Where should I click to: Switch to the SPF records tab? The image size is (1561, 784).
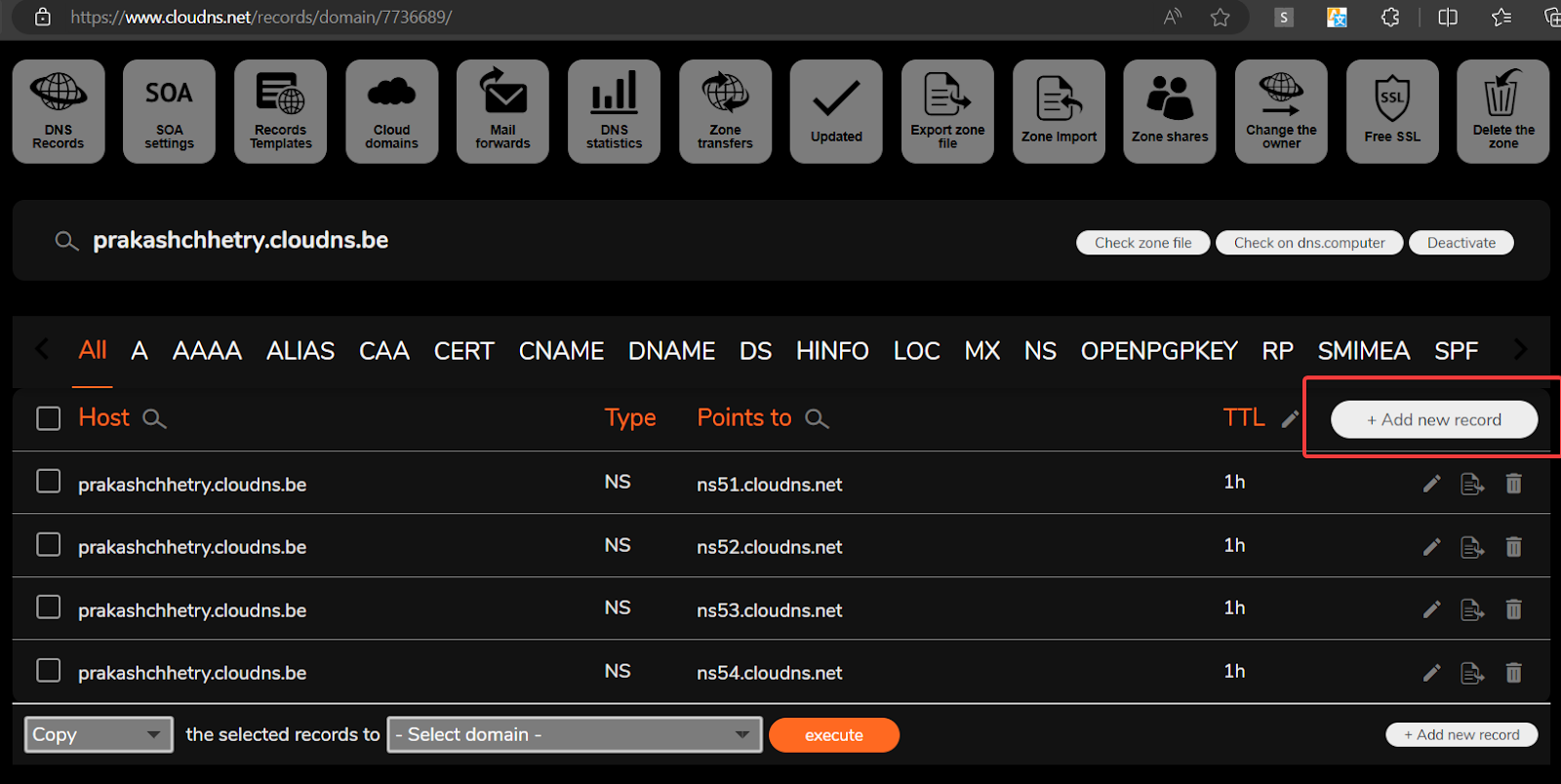tap(1456, 351)
